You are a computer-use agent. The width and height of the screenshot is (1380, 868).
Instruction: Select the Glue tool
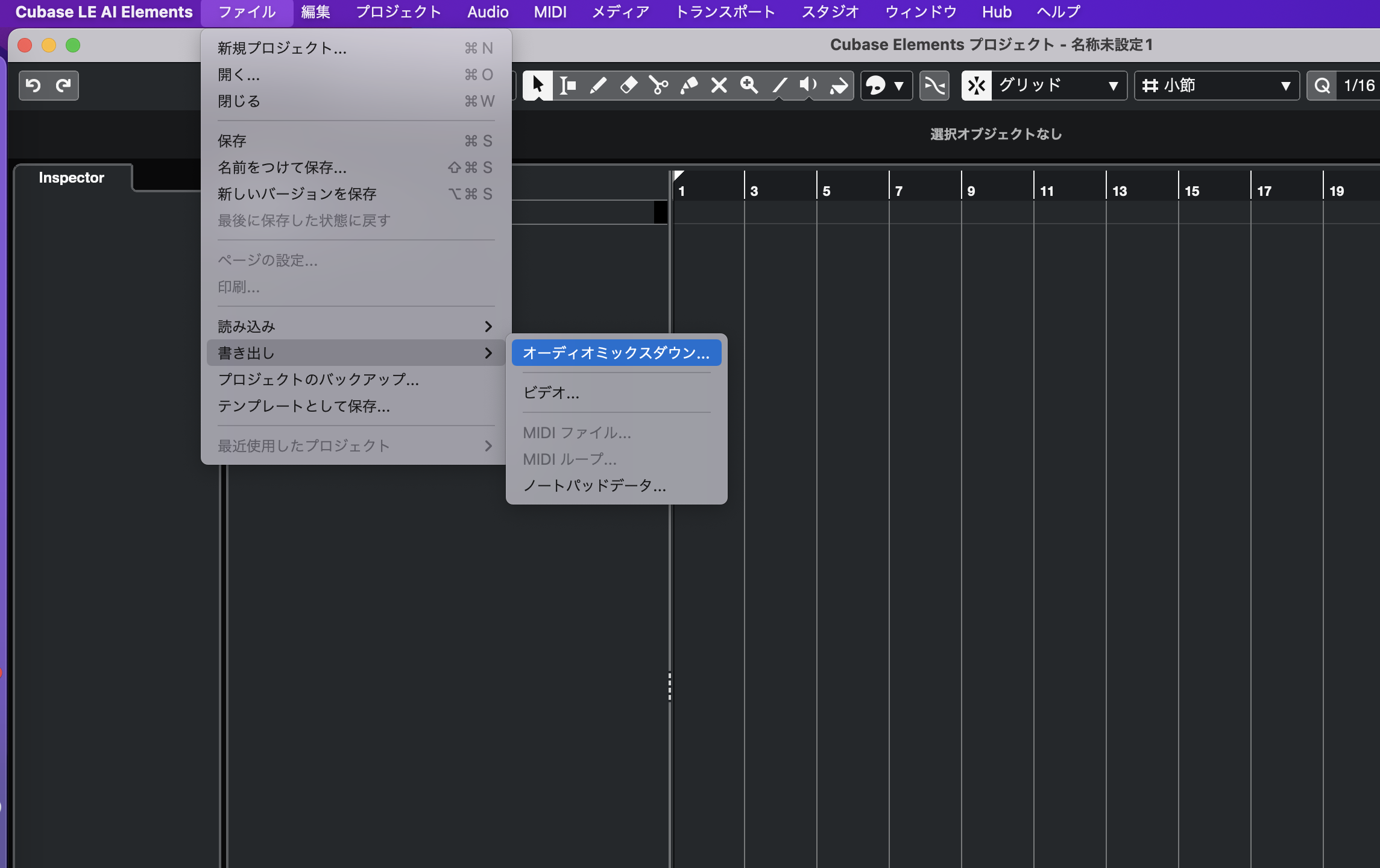(688, 86)
